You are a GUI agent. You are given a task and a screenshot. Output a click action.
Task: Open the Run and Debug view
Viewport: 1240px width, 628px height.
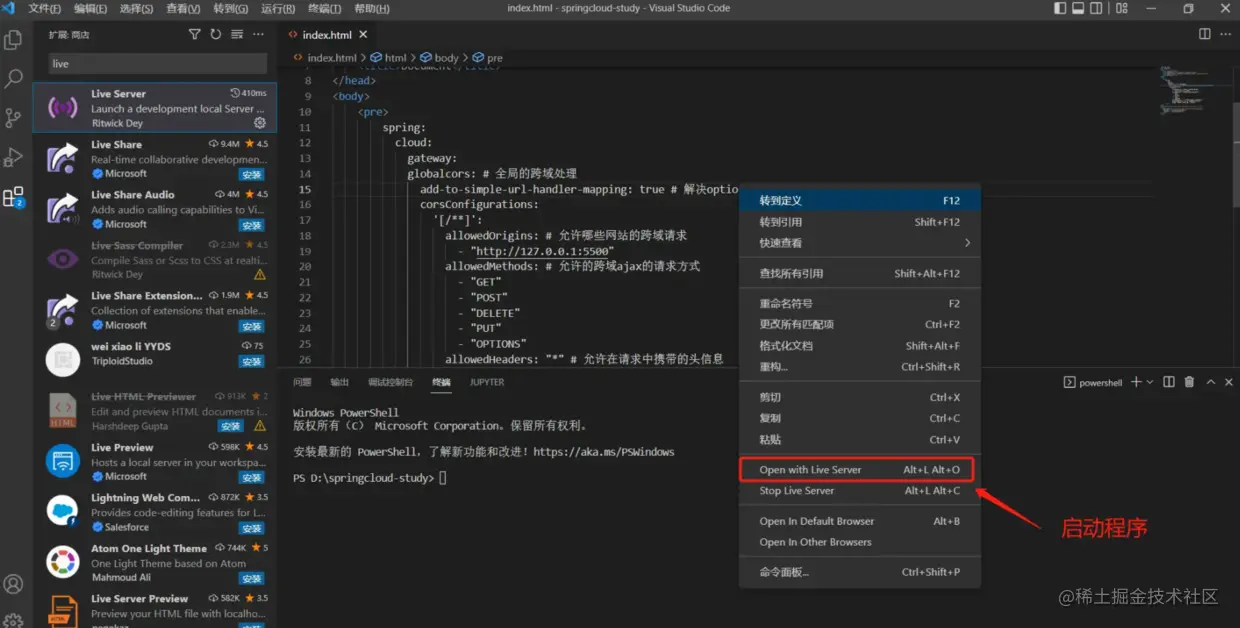pos(13,157)
